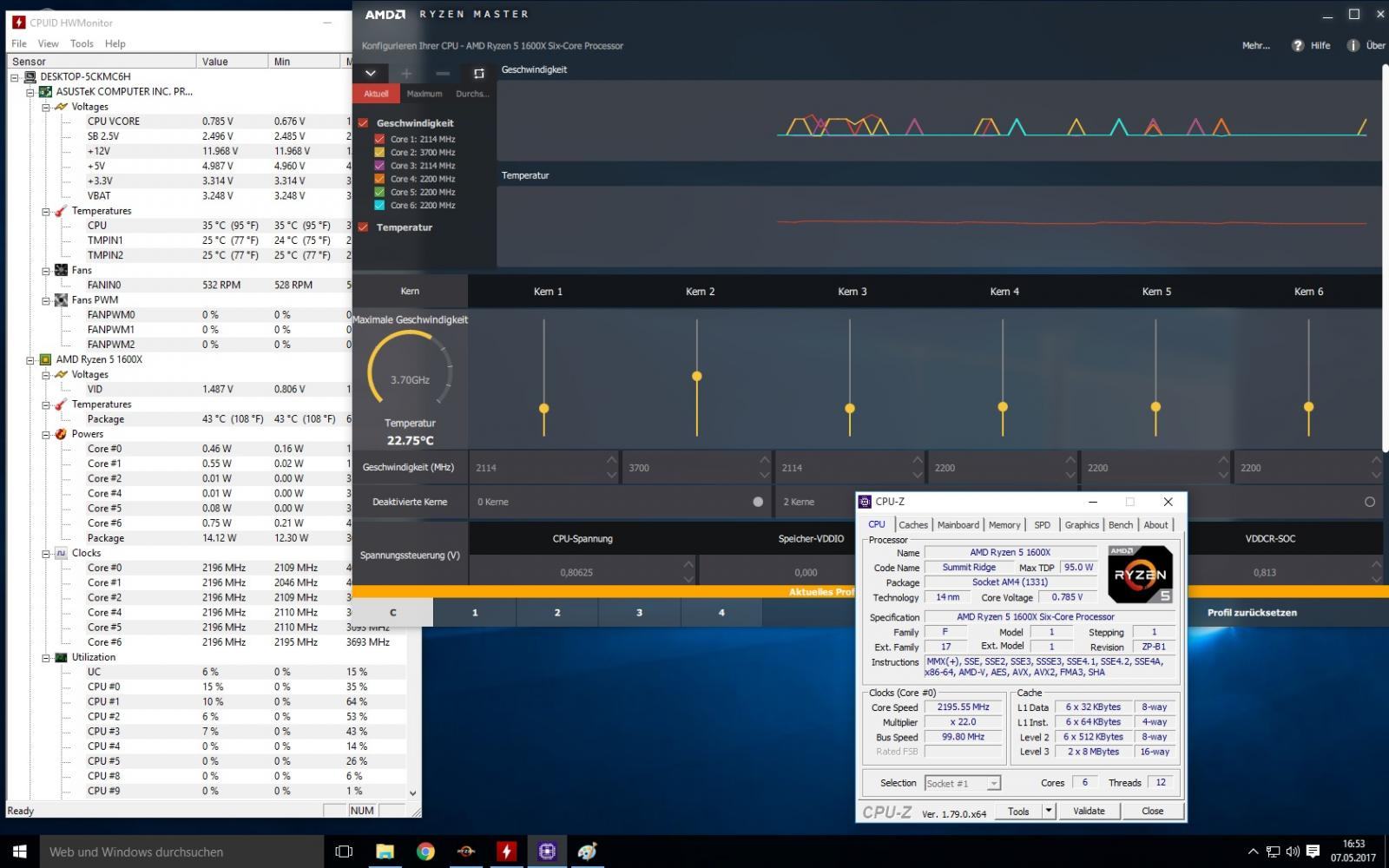The height and width of the screenshot is (868, 1389).
Task: Open the CPU-Z Socket #1 selection dropdown
Action: (993, 783)
